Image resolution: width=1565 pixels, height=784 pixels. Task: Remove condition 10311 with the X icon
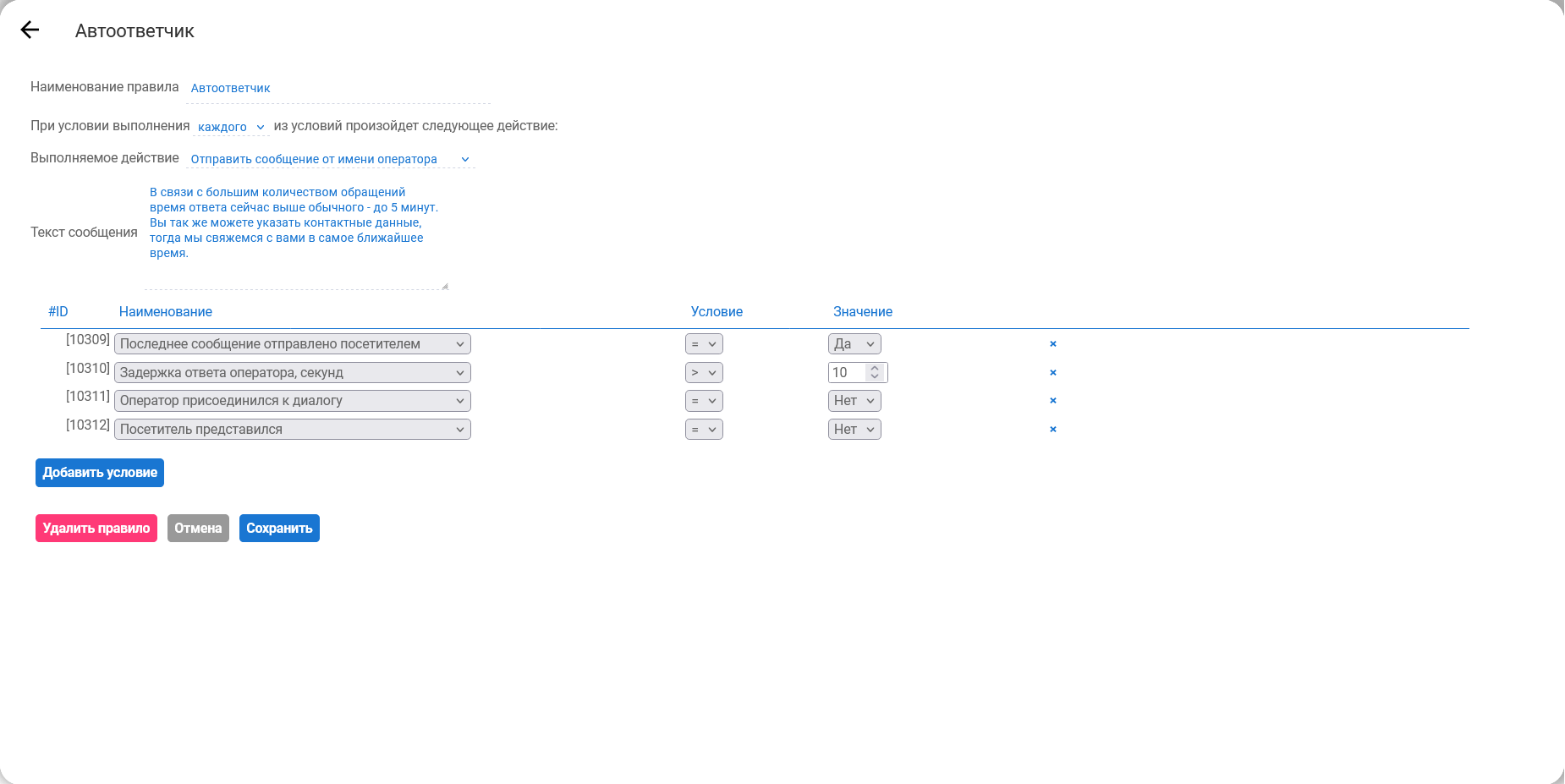[1053, 401]
